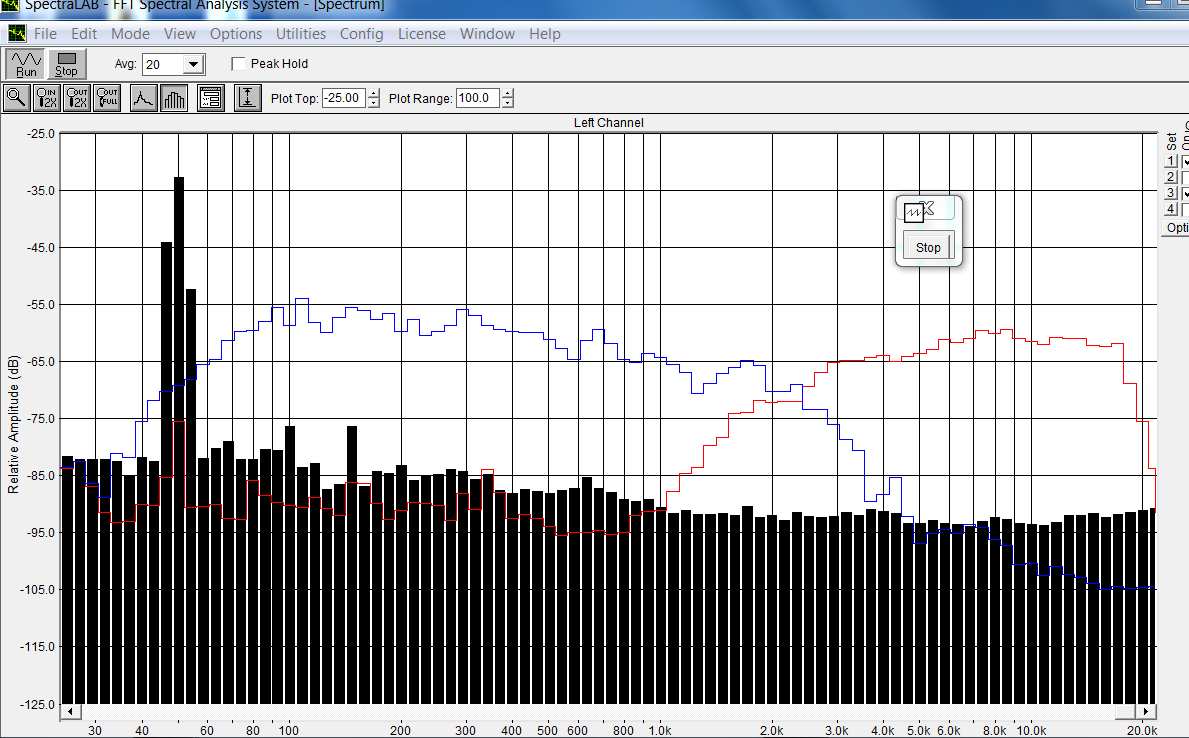Toggle overlay 3 On checkbox
1189x738 pixels.
[1185, 193]
